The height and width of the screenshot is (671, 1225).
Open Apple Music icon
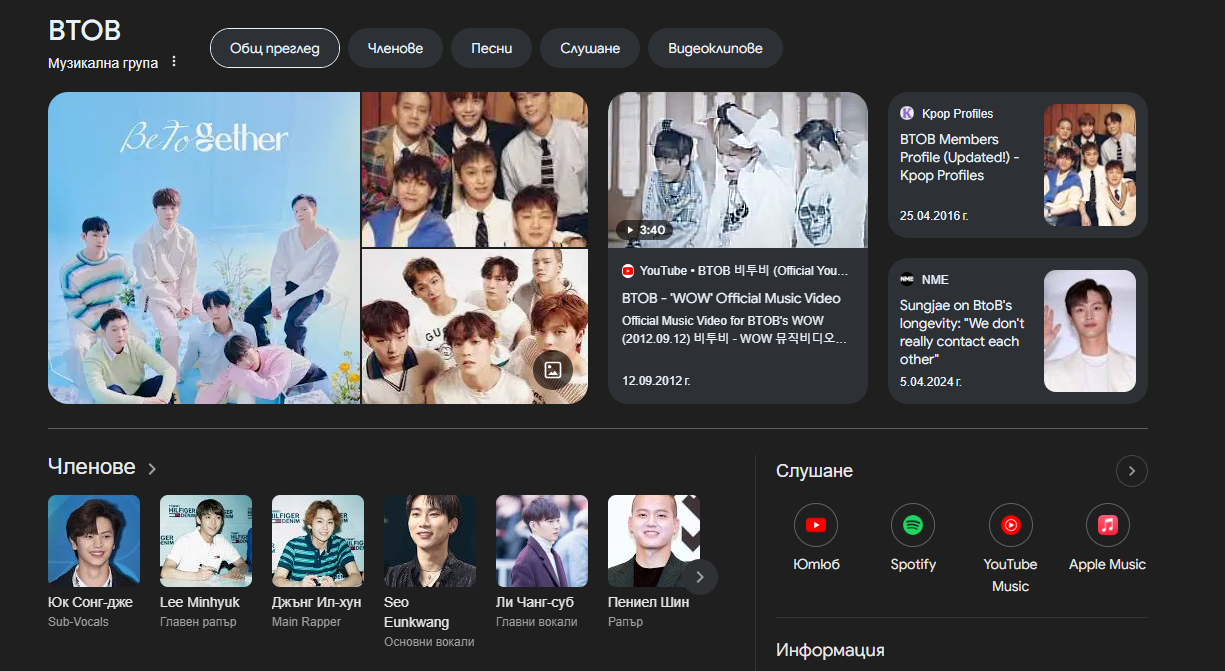point(1107,525)
